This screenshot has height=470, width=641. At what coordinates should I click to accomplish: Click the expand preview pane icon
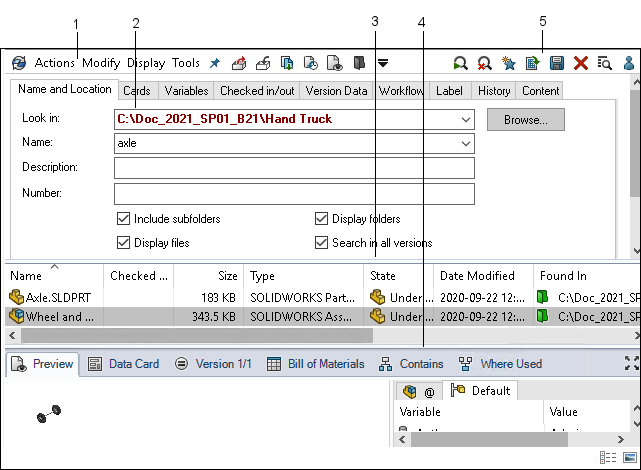pyautogui.click(x=631, y=364)
